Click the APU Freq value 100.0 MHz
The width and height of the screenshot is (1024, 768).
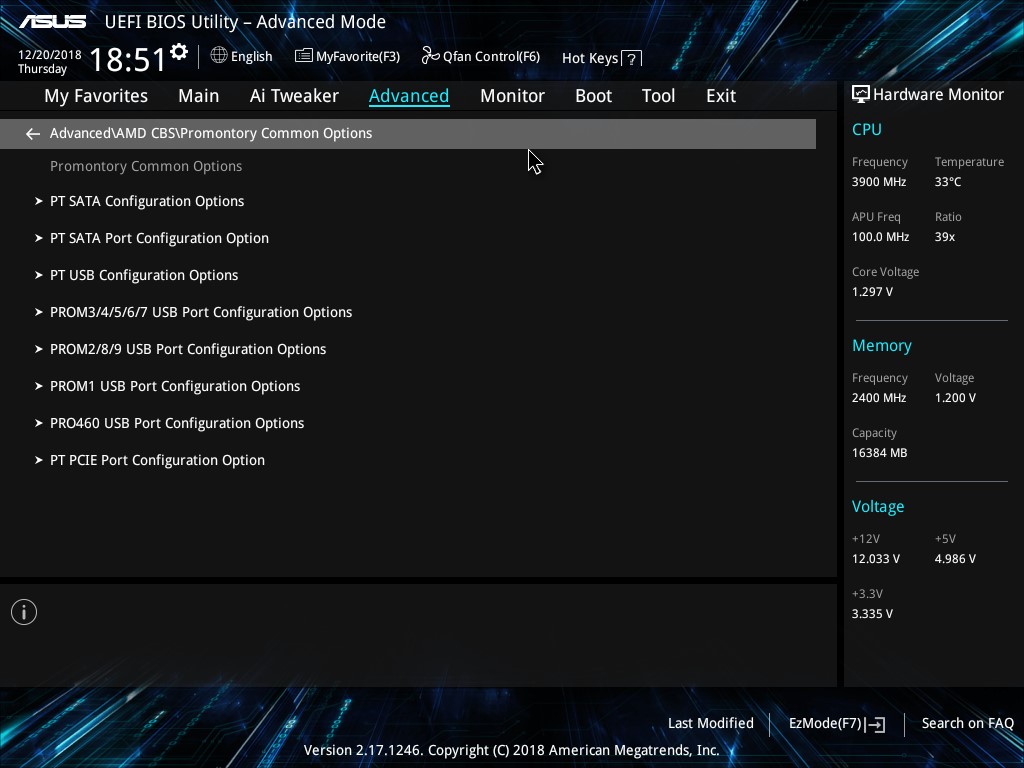[880, 237]
